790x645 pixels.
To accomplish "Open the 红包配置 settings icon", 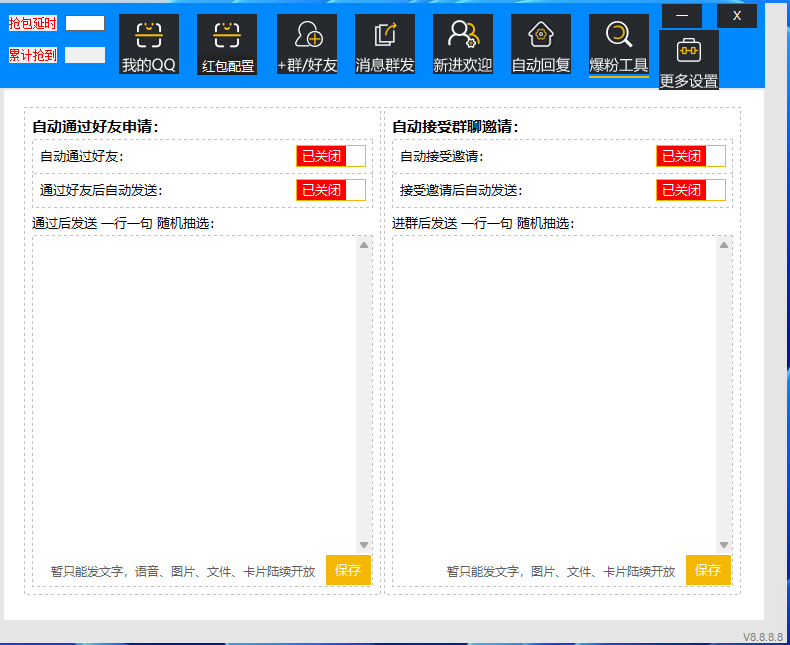I will (x=226, y=36).
